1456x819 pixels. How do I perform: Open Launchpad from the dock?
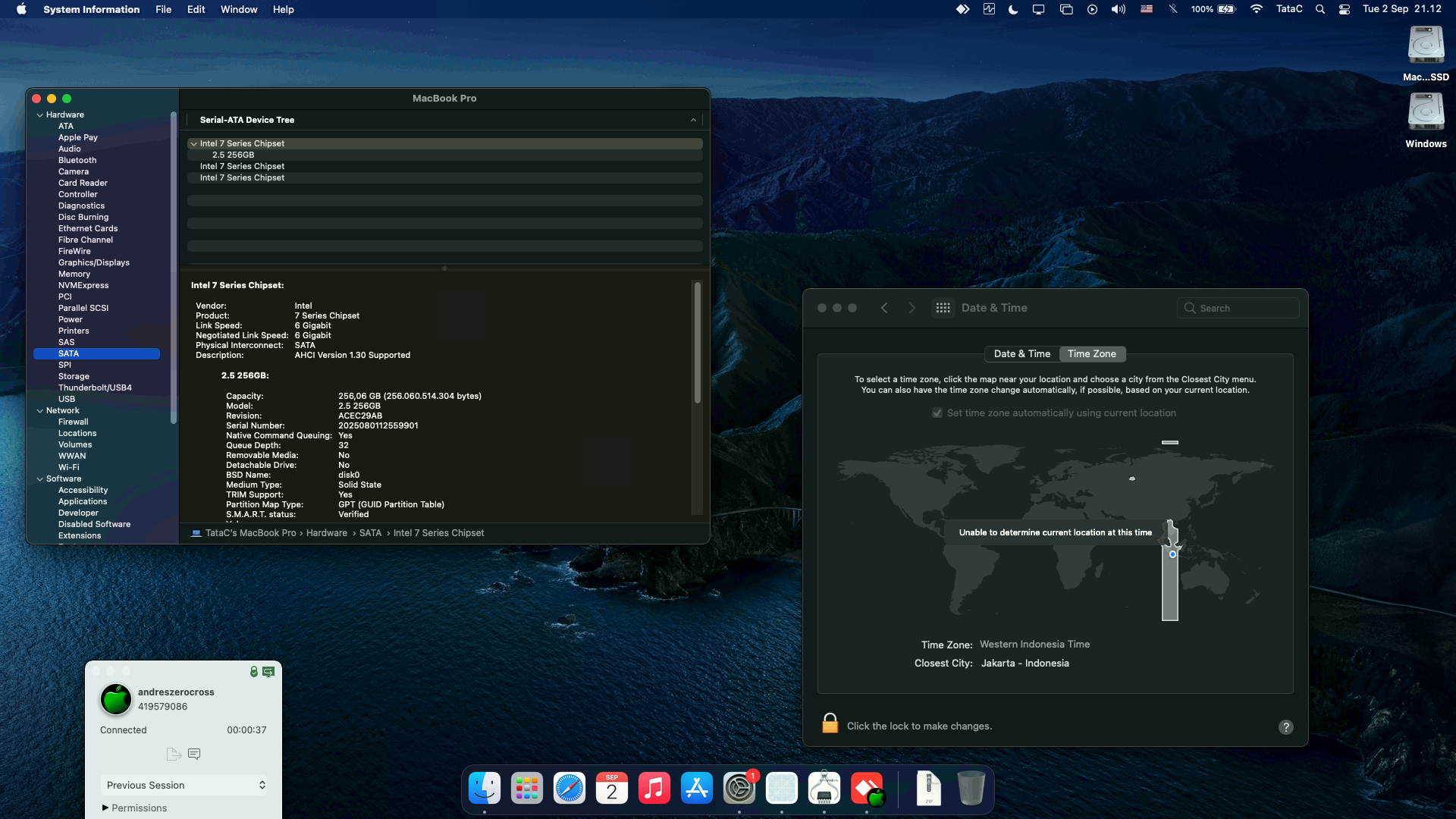point(526,789)
